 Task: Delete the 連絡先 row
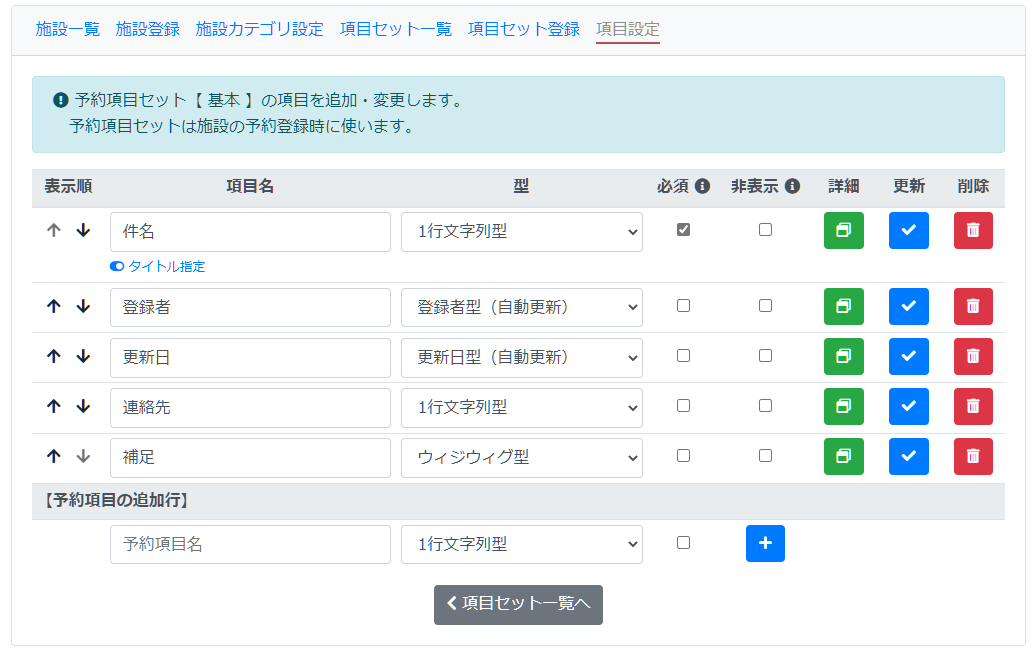(x=973, y=406)
